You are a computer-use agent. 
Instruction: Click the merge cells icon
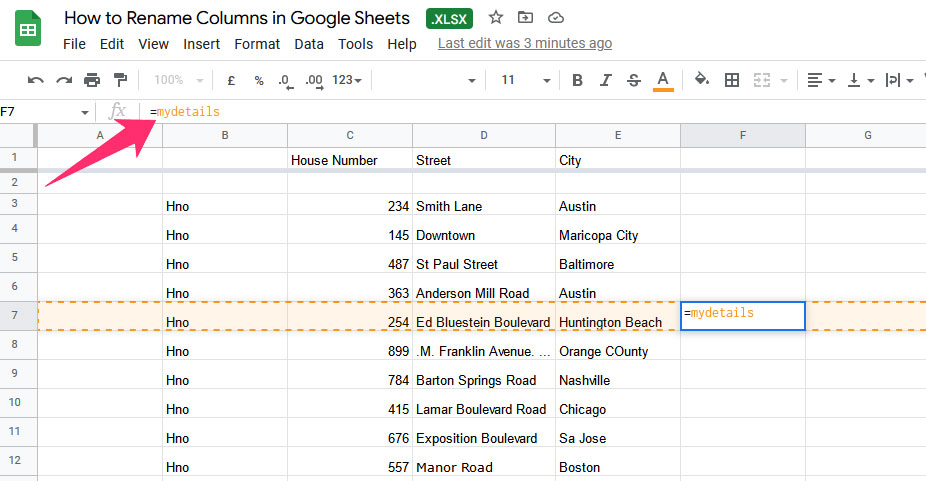pyautogui.click(x=762, y=80)
